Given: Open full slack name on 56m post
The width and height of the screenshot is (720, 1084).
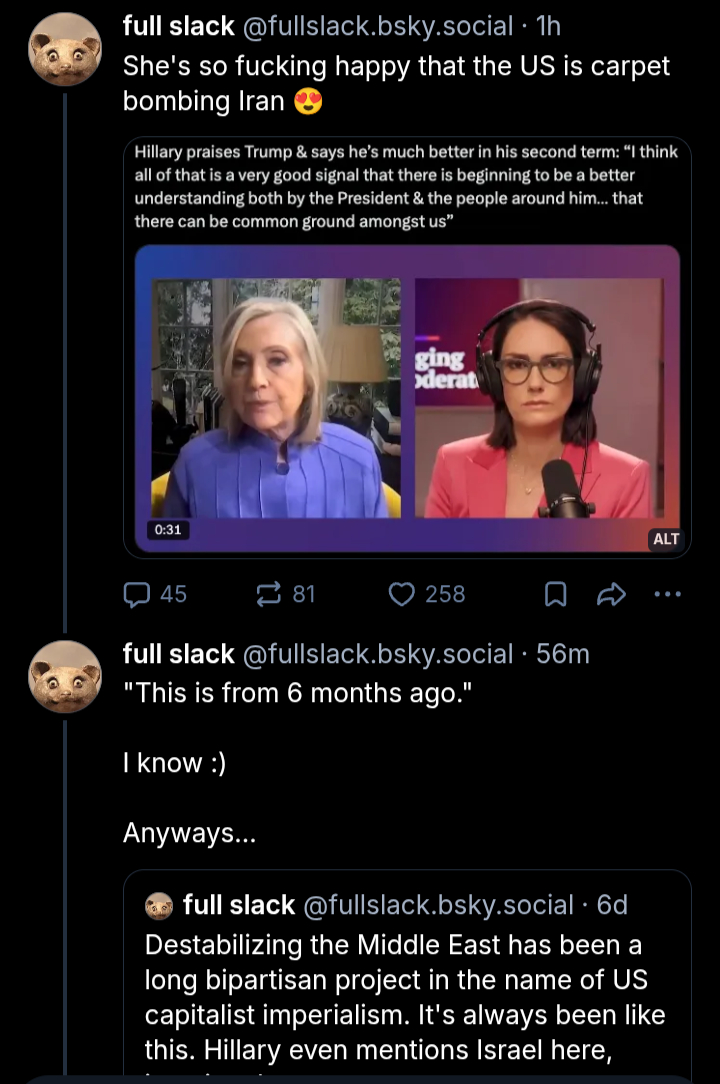Looking at the screenshot, I should (x=178, y=654).
